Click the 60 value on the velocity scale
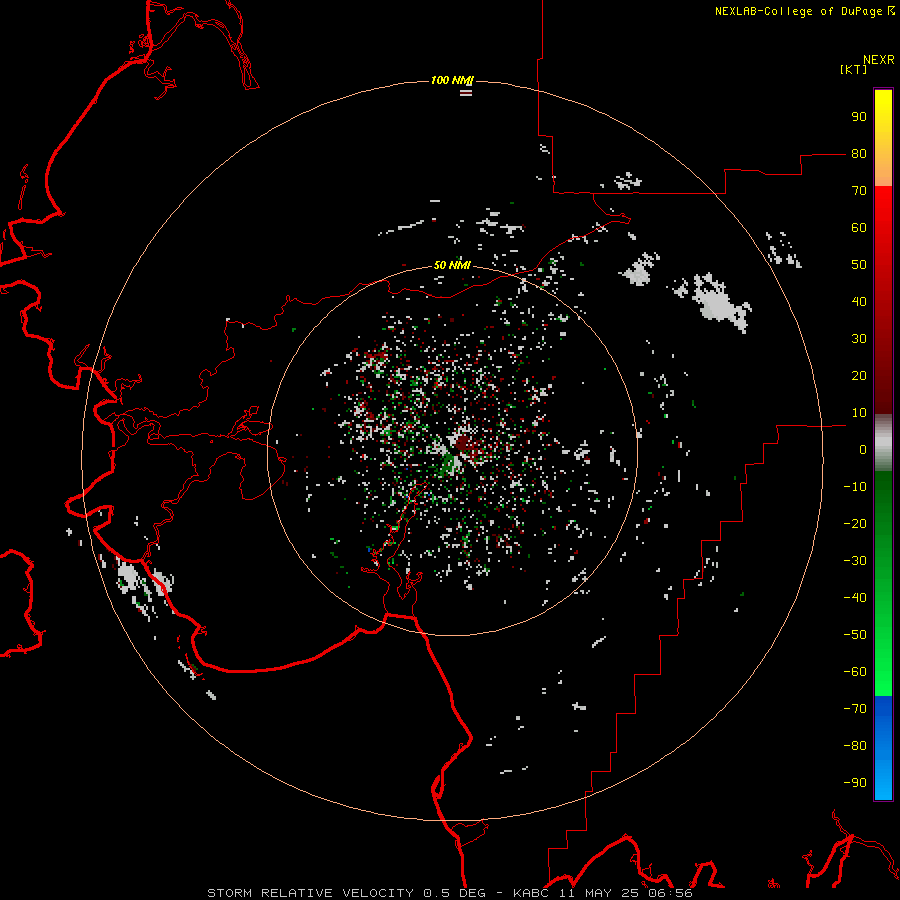The image size is (900, 900). click(x=859, y=228)
